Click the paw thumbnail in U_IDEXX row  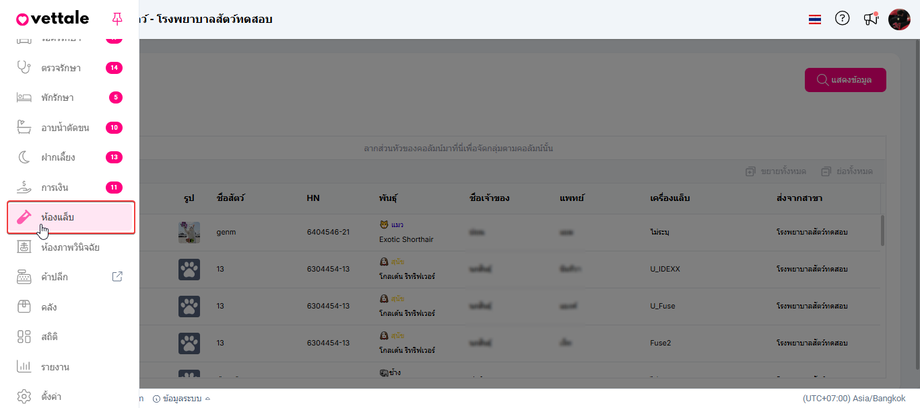pyautogui.click(x=190, y=269)
